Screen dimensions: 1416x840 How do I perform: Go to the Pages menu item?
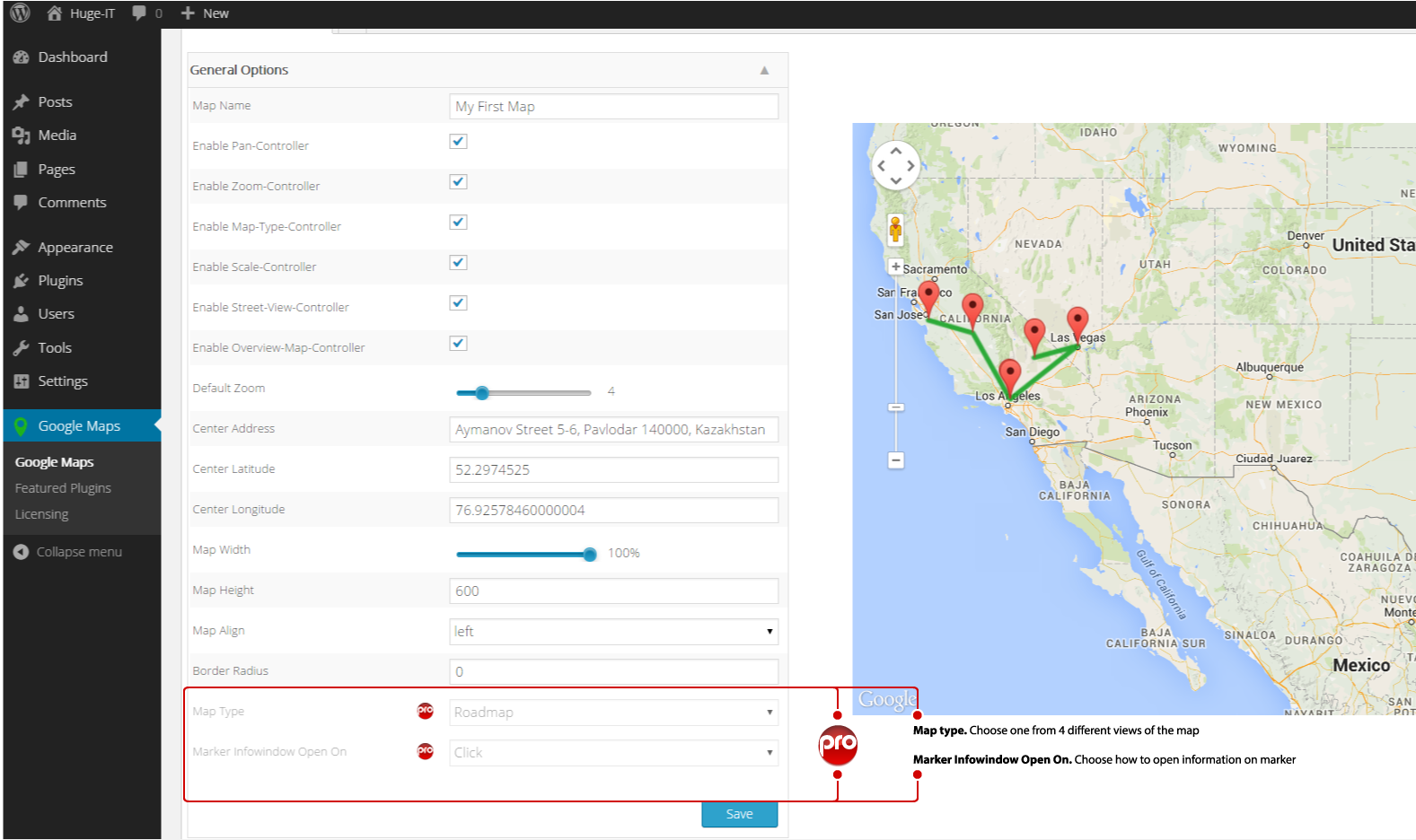(57, 170)
